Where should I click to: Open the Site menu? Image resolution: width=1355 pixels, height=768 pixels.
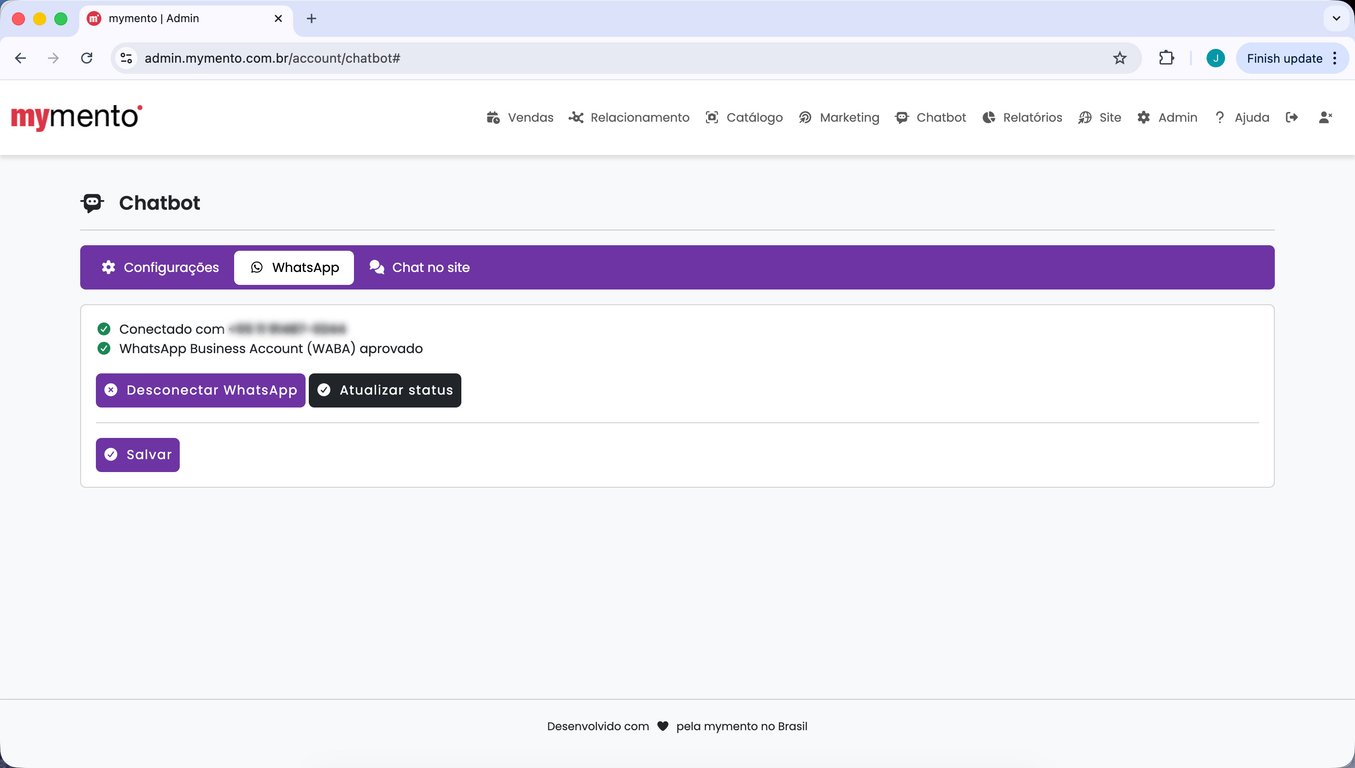[1100, 118]
